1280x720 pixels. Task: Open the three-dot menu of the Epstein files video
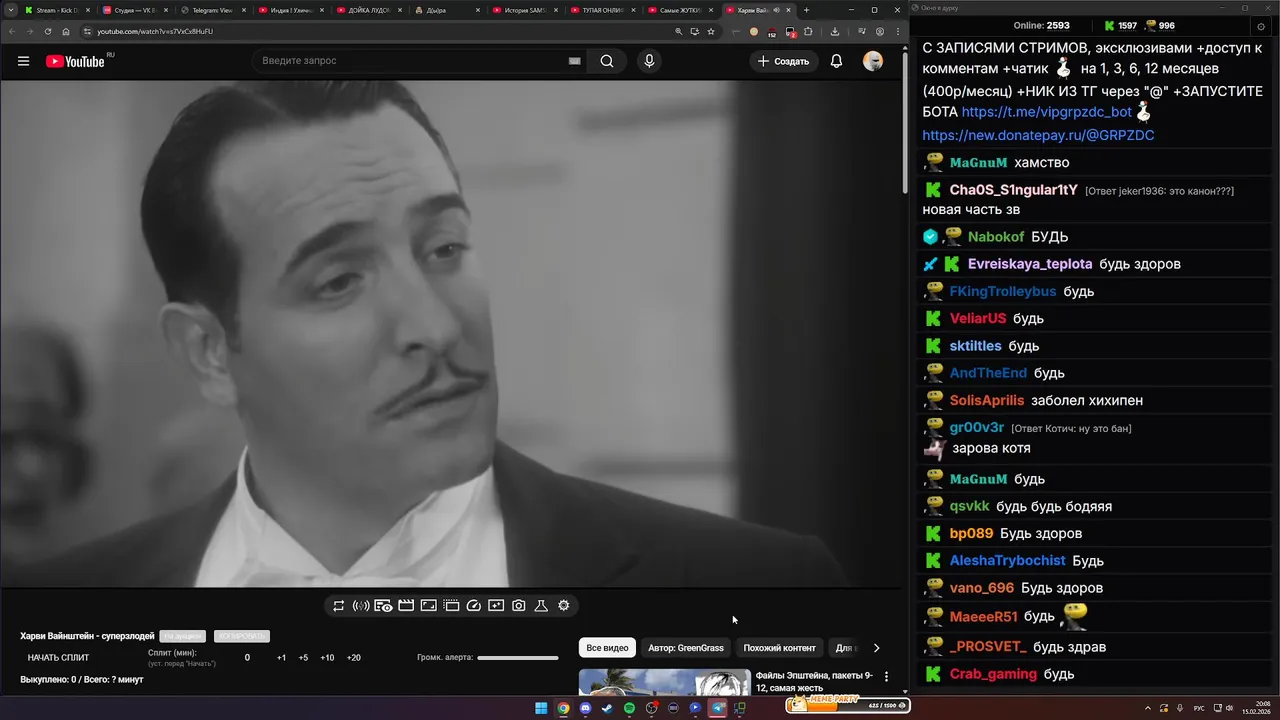886,677
